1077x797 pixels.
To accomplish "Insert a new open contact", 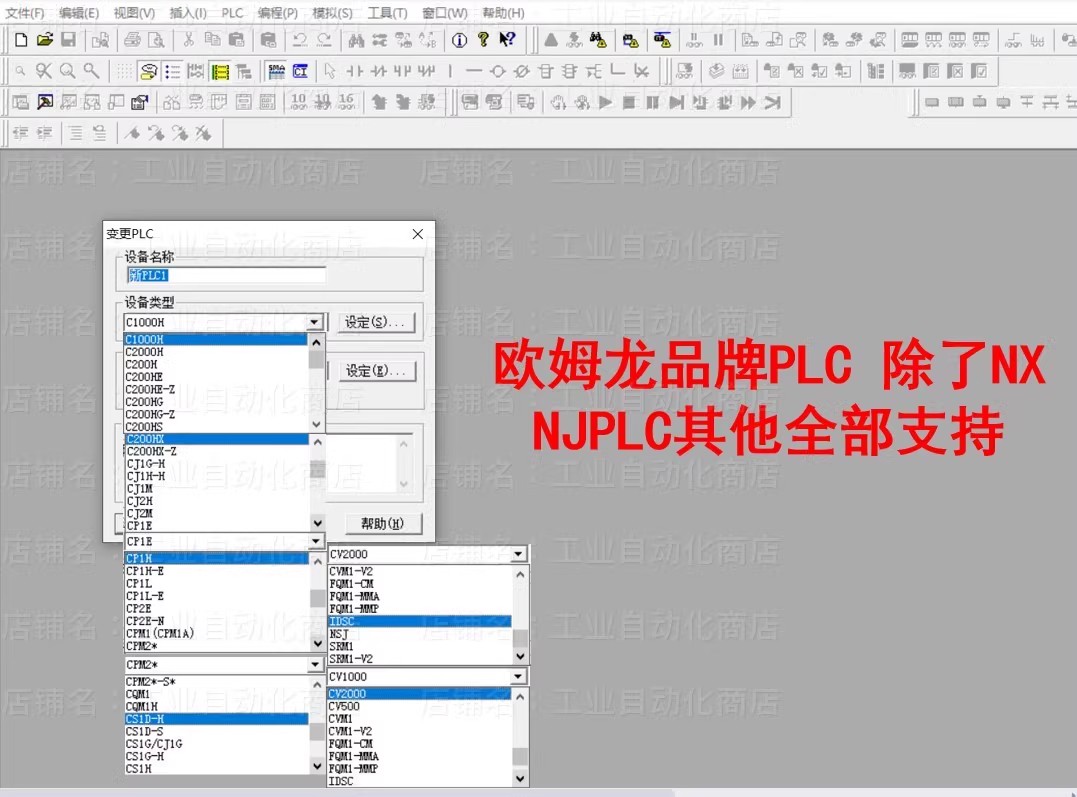I will [x=354, y=71].
